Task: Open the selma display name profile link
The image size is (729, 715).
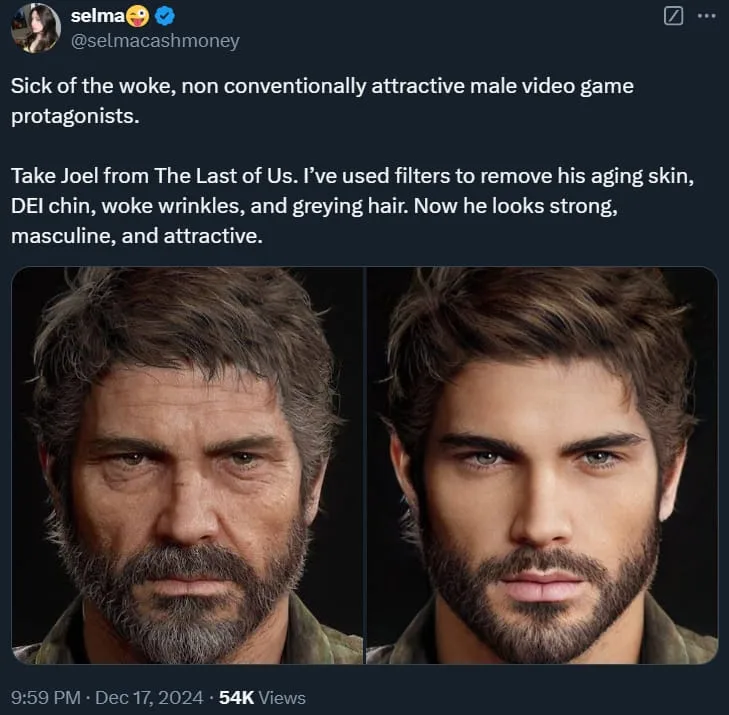Action: [x=98, y=16]
